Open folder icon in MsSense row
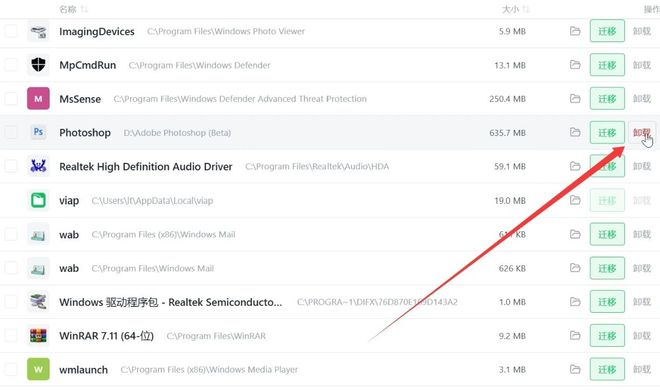 coord(575,98)
